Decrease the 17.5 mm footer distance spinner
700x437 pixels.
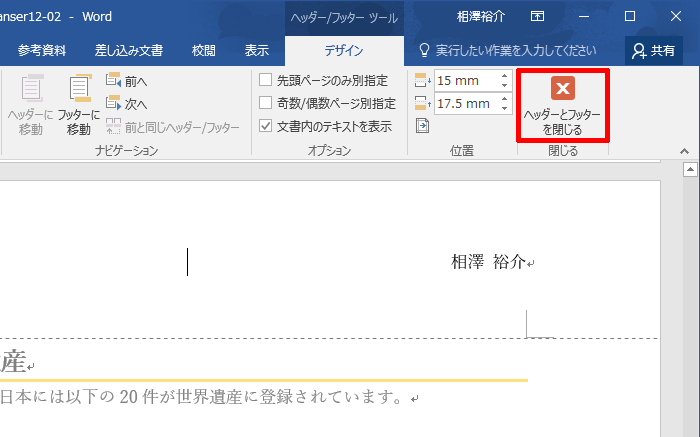(x=504, y=108)
